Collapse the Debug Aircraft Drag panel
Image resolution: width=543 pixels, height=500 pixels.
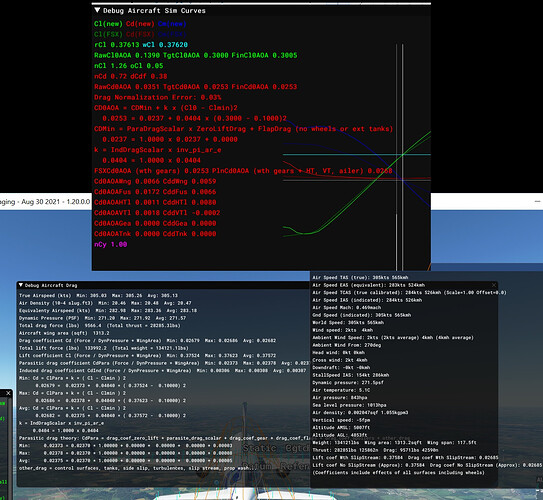pos(21,285)
